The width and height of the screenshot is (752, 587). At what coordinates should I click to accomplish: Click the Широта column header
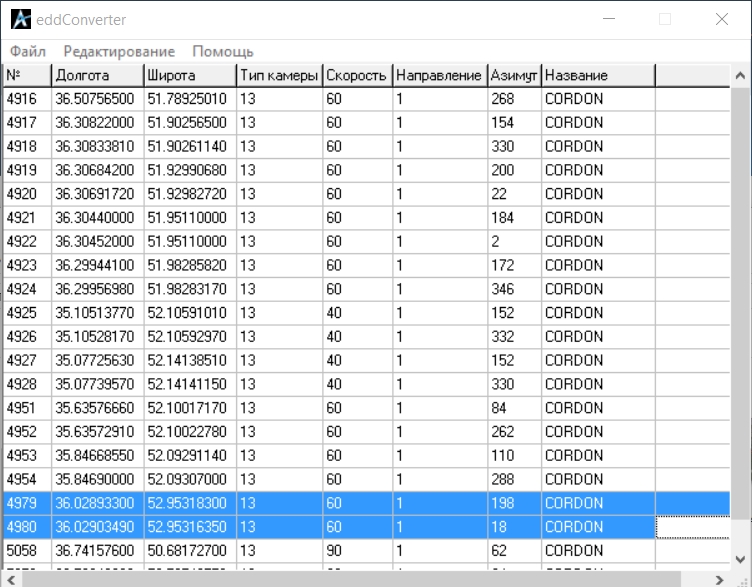(189, 76)
